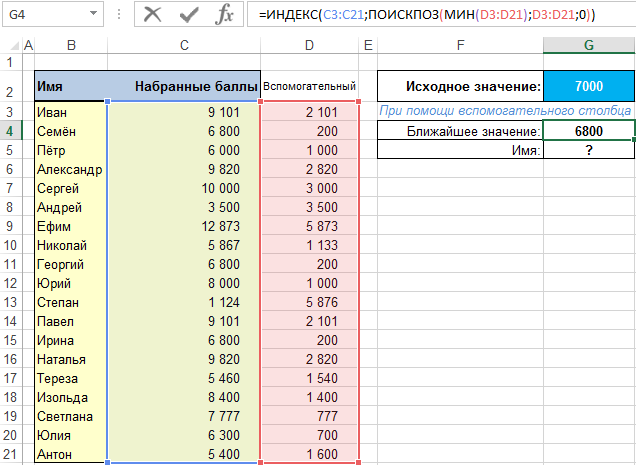Viewport: 636px width, 465px height.
Task: Click the helper cell 1 133
Action: click(309, 245)
